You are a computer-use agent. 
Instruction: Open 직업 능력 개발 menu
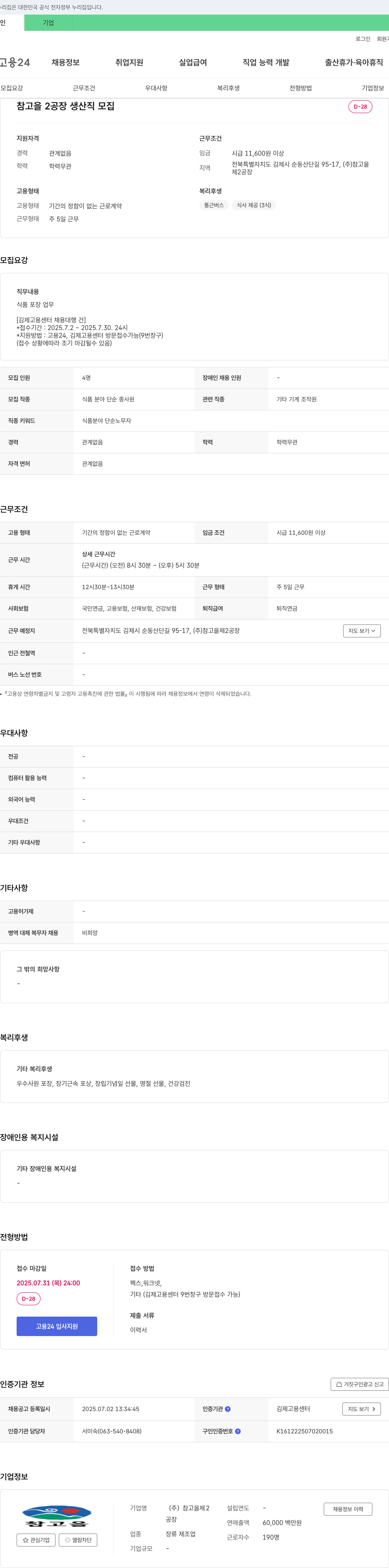pos(266,62)
